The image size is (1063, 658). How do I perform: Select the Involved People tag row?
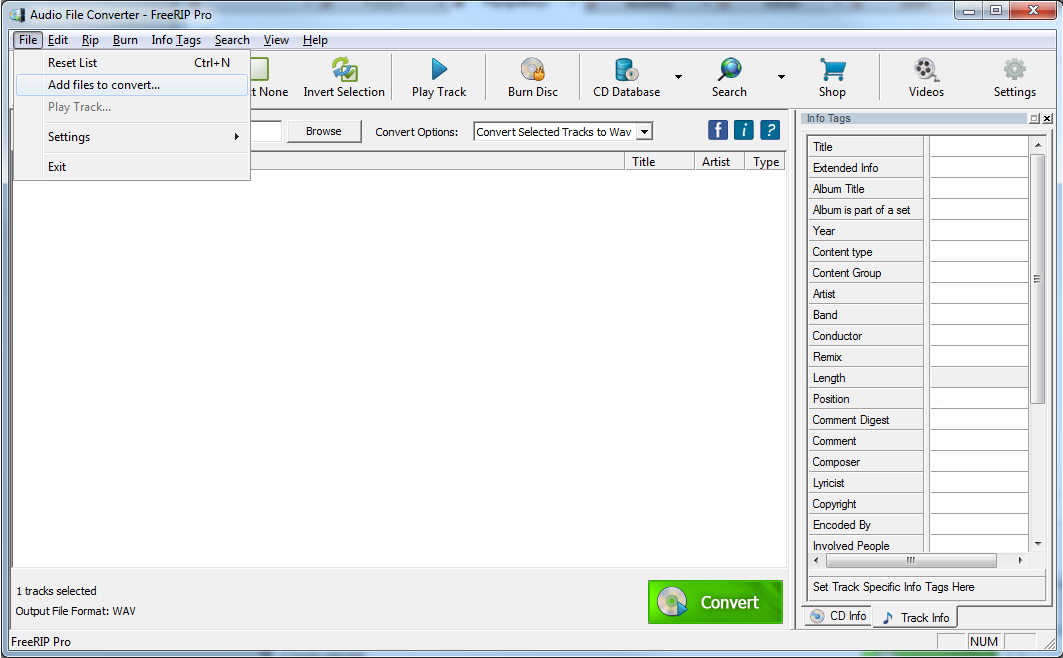click(x=866, y=545)
